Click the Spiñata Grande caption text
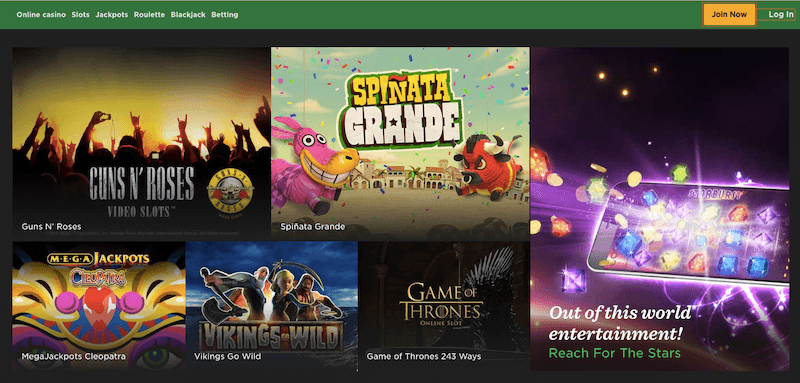Image resolution: width=800 pixels, height=383 pixels. point(313,226)
